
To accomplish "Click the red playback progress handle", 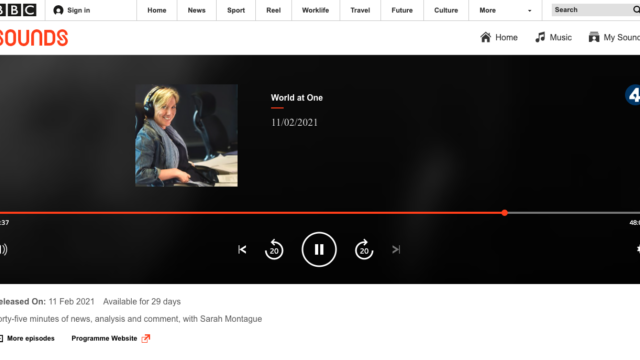I will click(x=505, y=213).
